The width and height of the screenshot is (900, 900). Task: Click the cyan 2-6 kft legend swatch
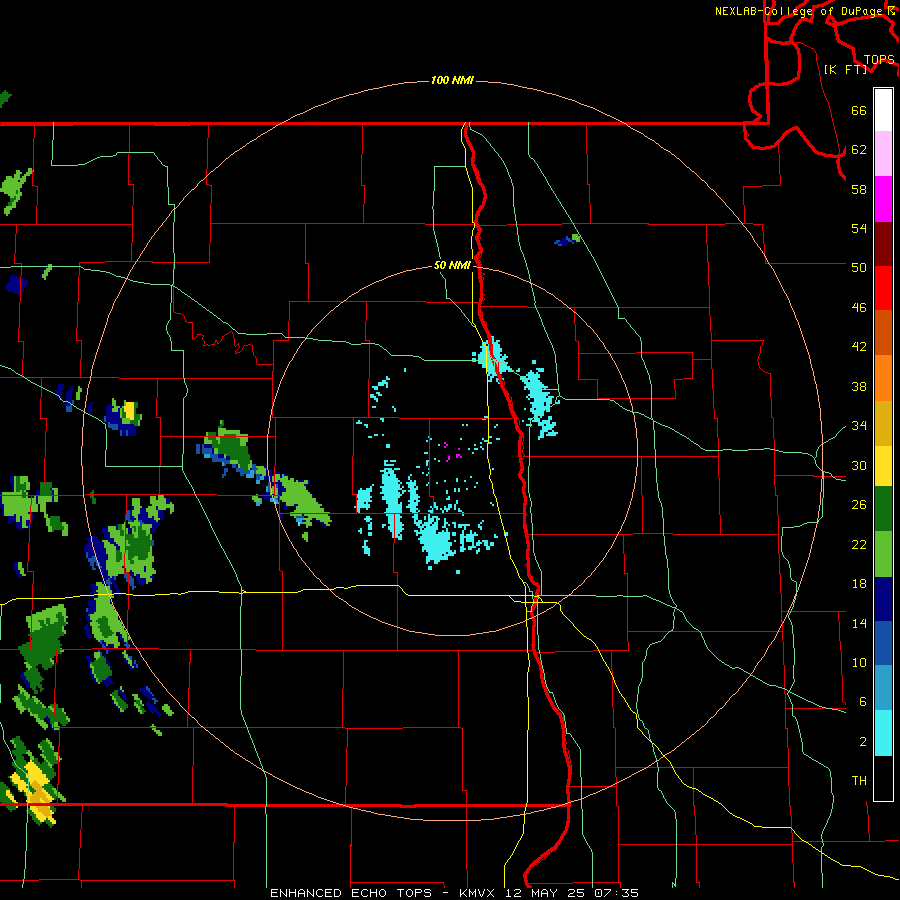883,733
